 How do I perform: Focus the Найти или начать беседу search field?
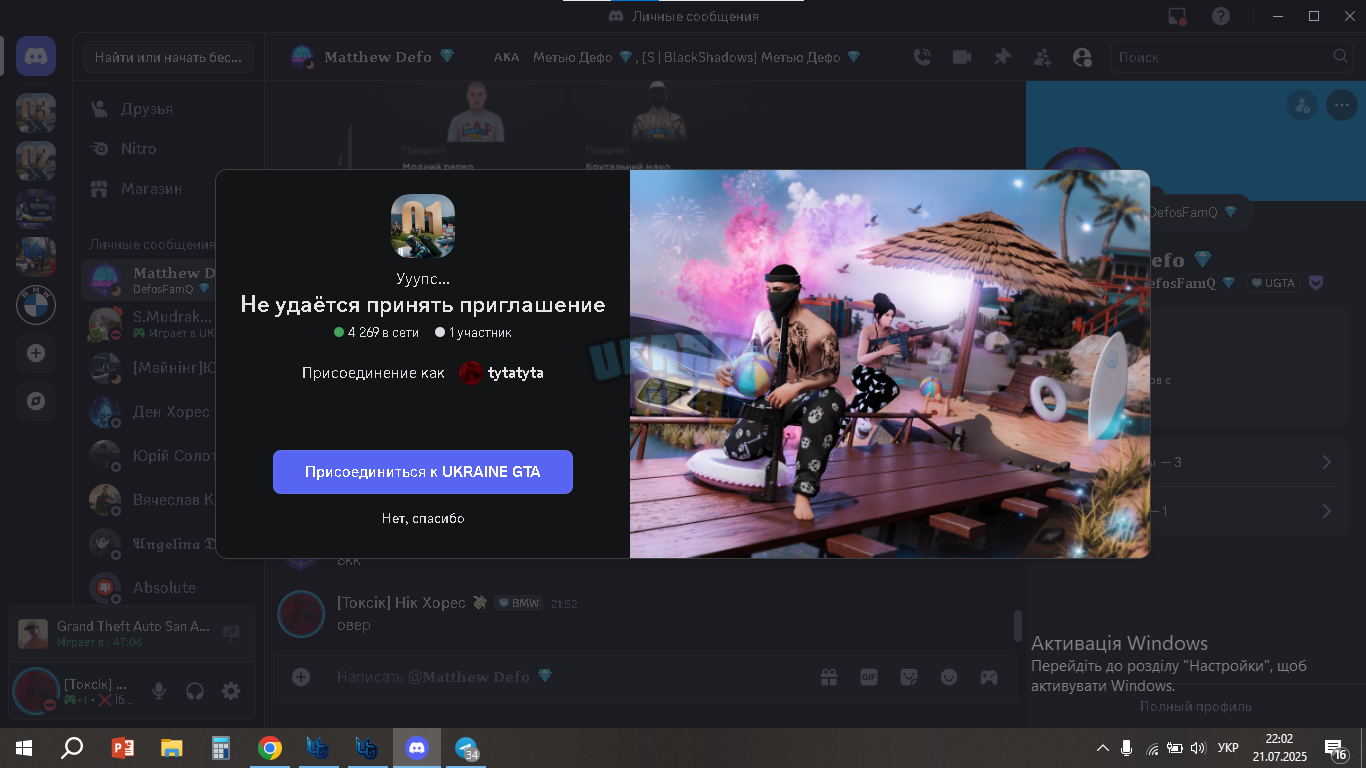[x=168, y=57]
